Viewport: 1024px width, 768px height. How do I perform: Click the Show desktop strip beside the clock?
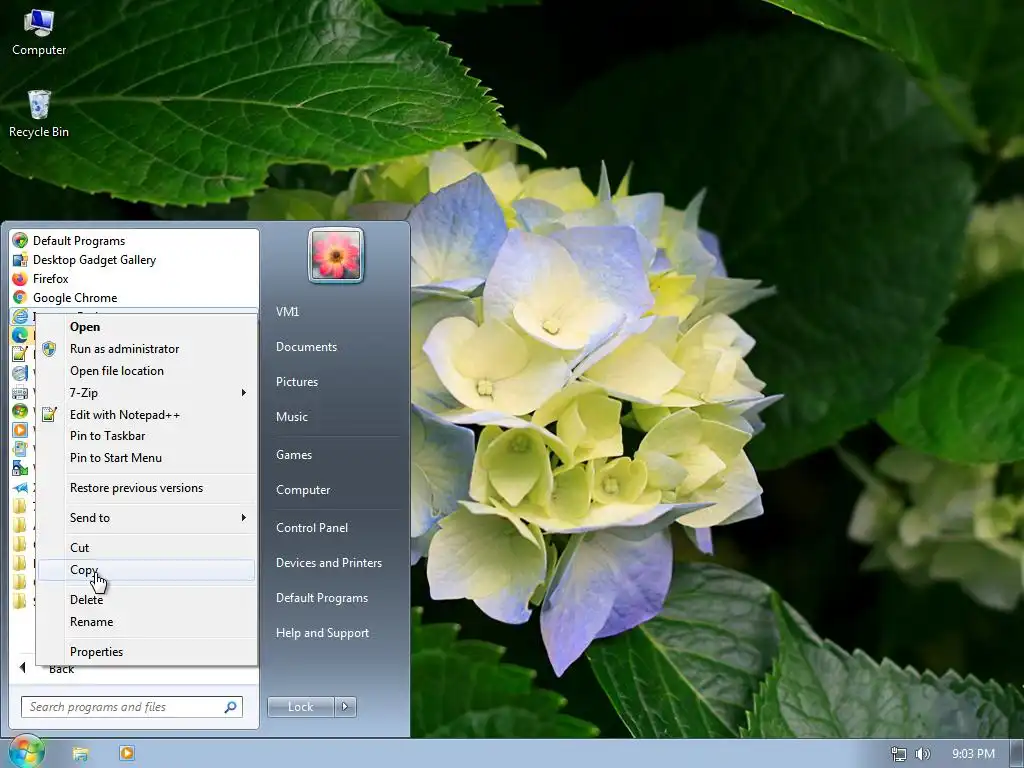point(1017,754)
